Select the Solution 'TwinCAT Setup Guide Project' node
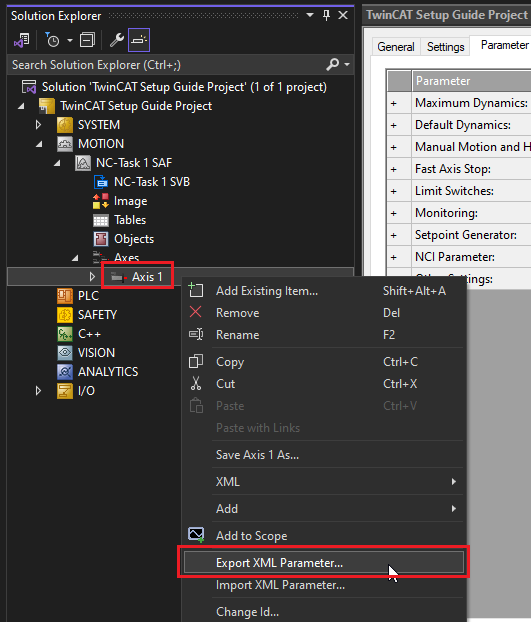 pos(184,87)
